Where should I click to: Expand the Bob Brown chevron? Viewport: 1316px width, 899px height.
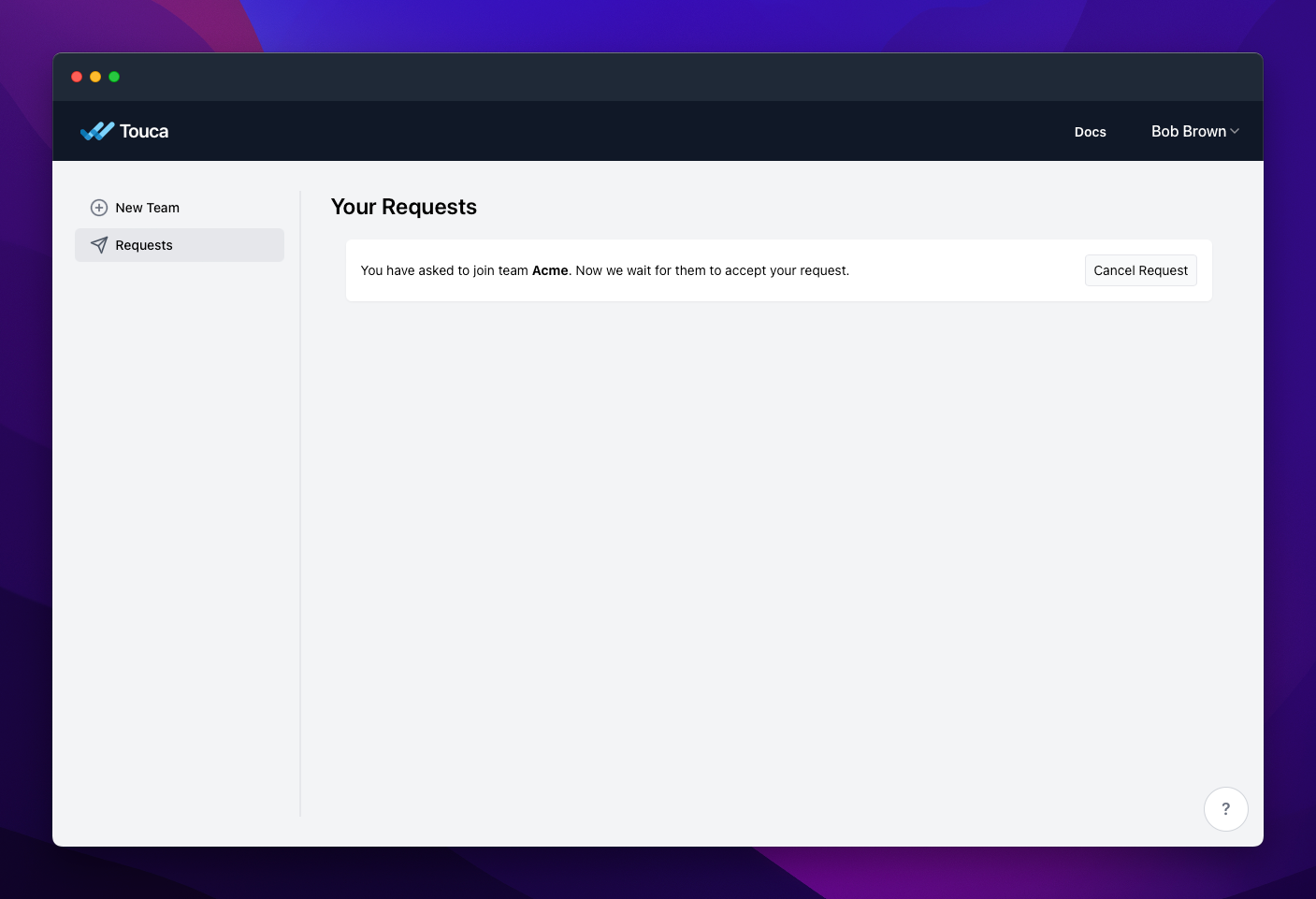(x=1235, y=132)
